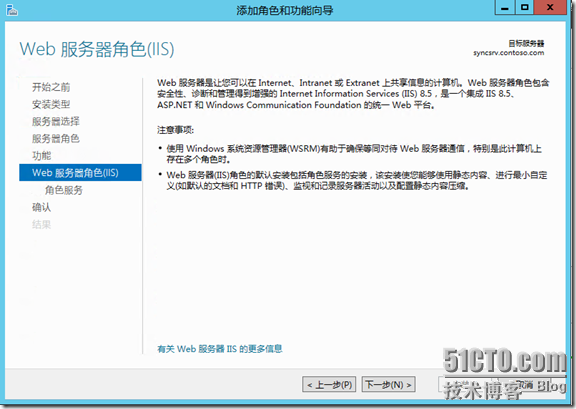This screenshot has width=576, height=409.
Task: Close the 添加角色和功能向导 window
Action: tap(550, 7)
